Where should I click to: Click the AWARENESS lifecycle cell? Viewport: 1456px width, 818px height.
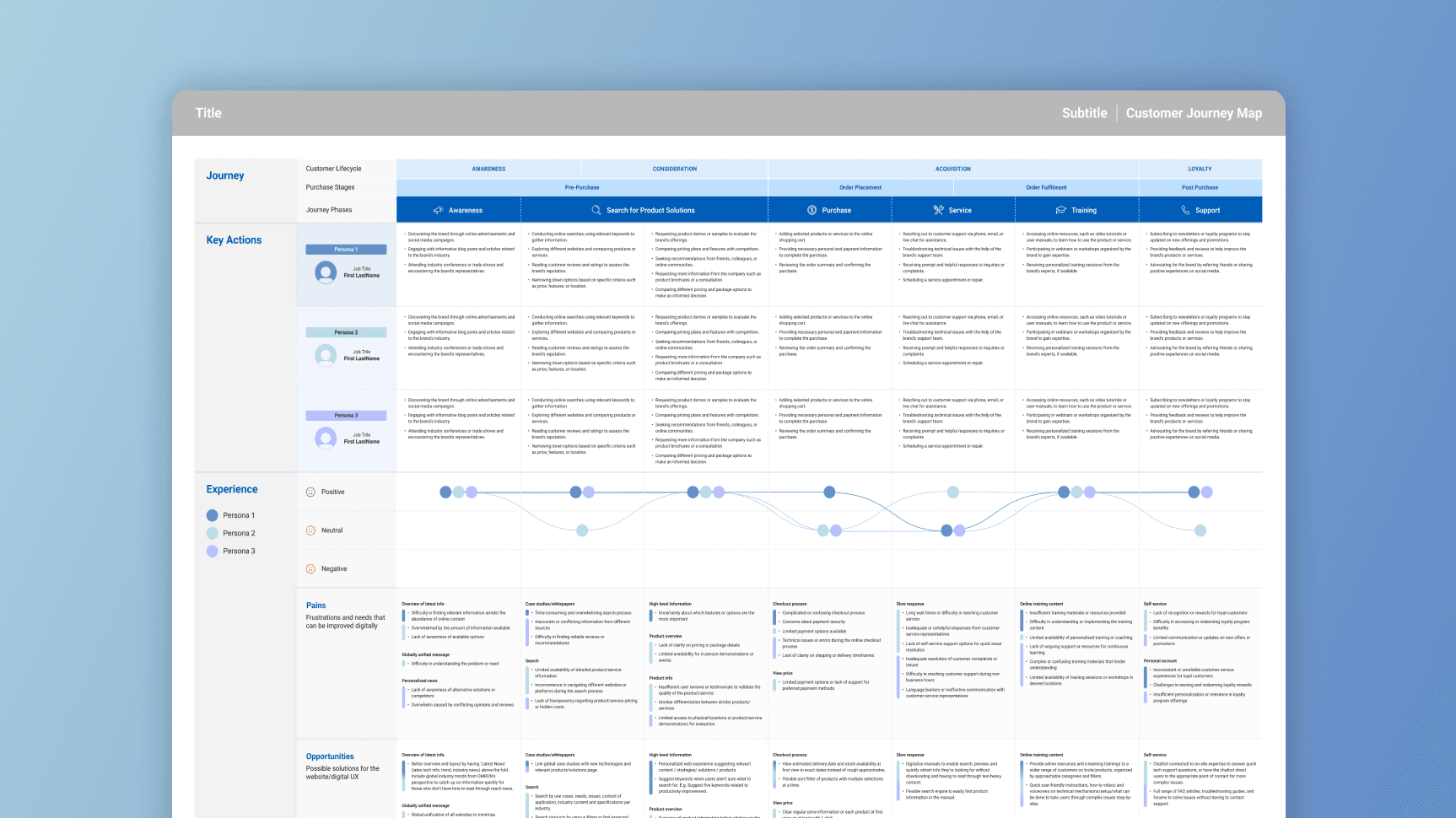[489, 169]
